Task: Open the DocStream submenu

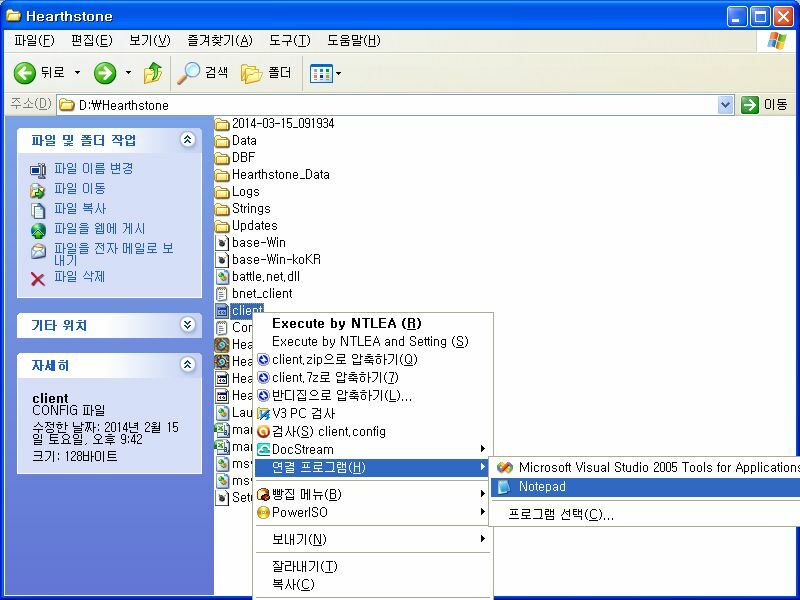Action: click(373, 449)
